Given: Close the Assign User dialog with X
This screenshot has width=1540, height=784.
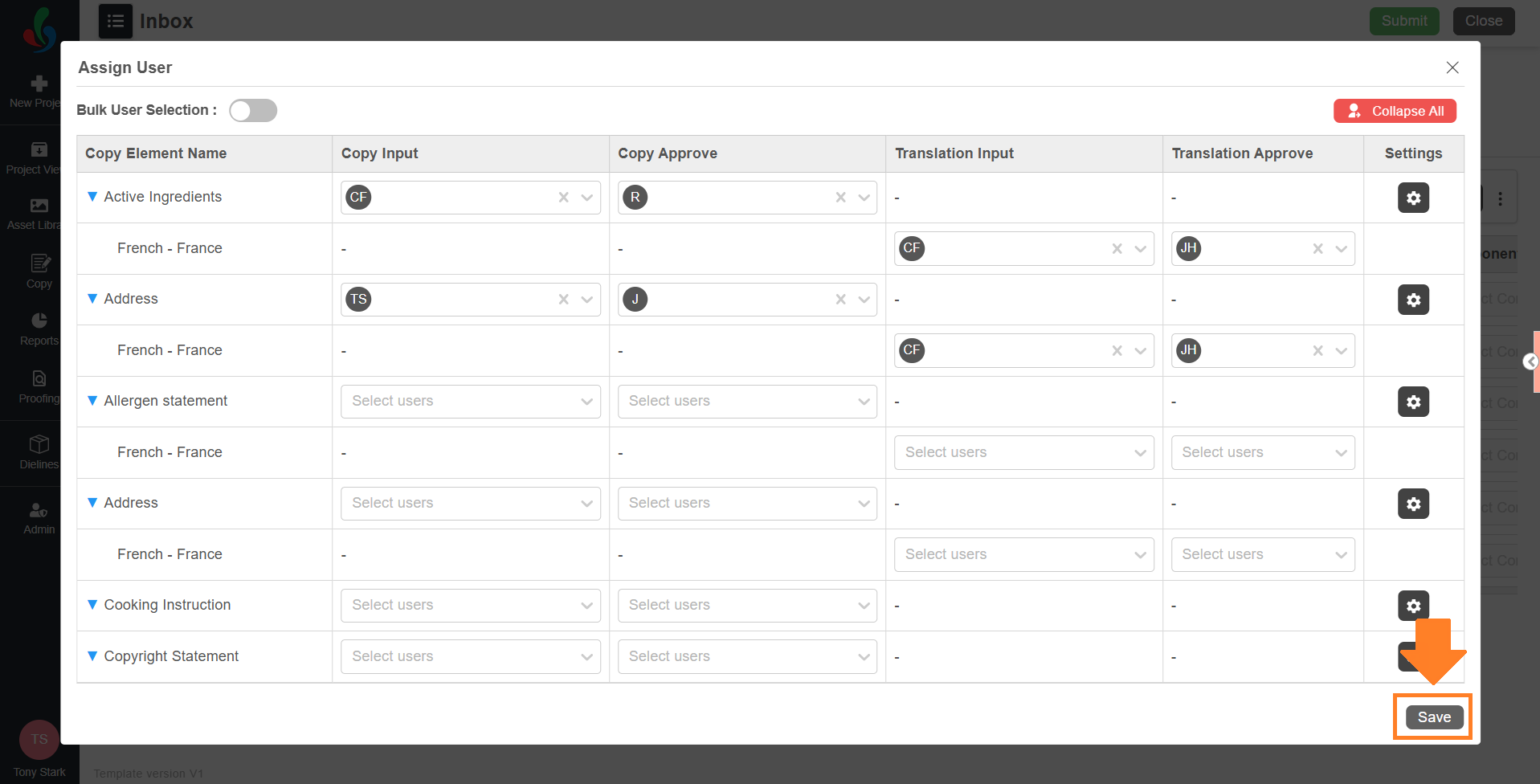Looking at the screenshot, I should 1452,67.
